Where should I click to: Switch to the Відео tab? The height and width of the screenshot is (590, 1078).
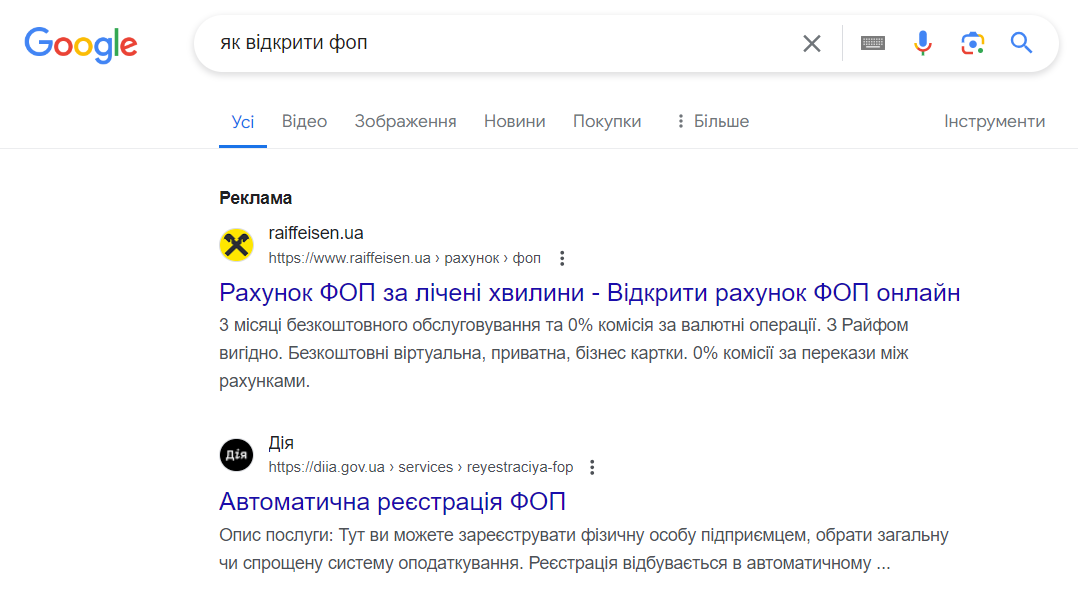coord(303,120)
